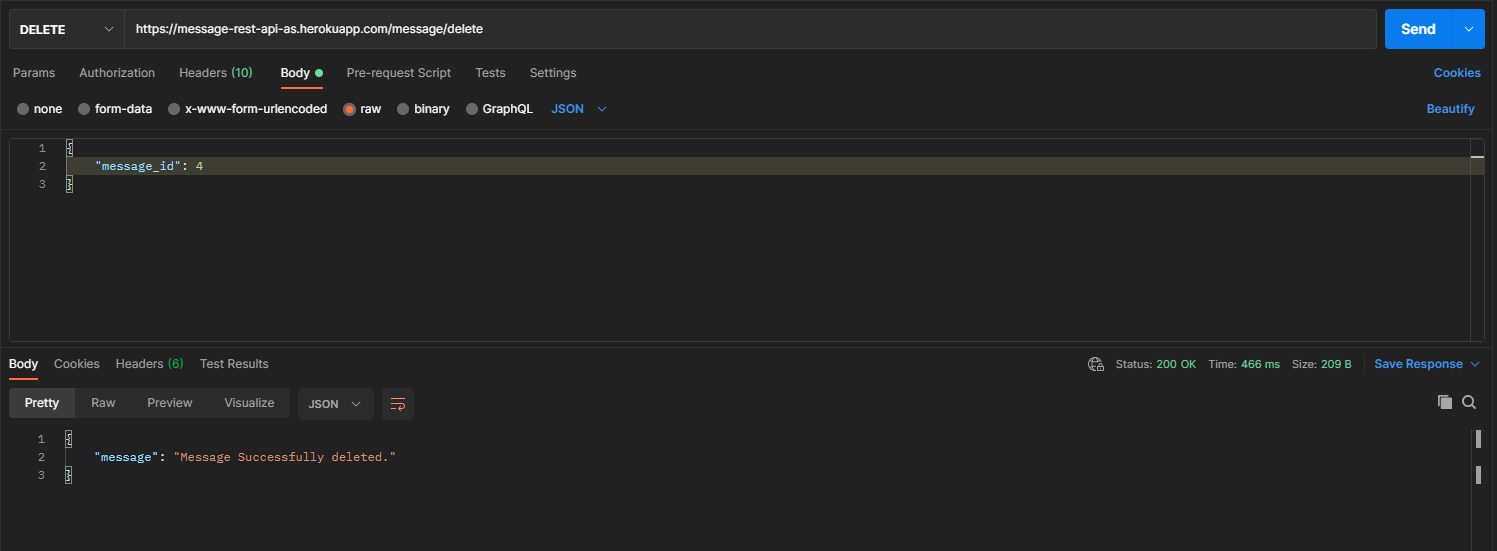Open the Cookies link
This screenshot has height=551, width=1497.
tap(1457, 73)
